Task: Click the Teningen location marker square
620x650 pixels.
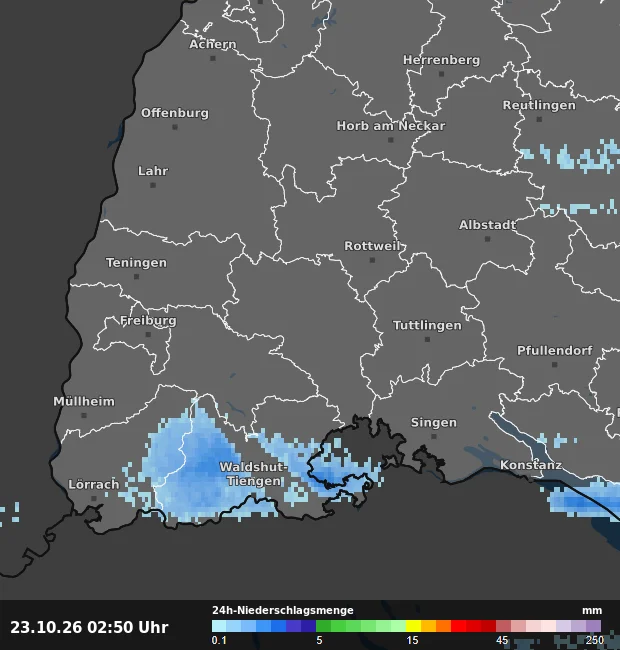Action: point(136,277)
